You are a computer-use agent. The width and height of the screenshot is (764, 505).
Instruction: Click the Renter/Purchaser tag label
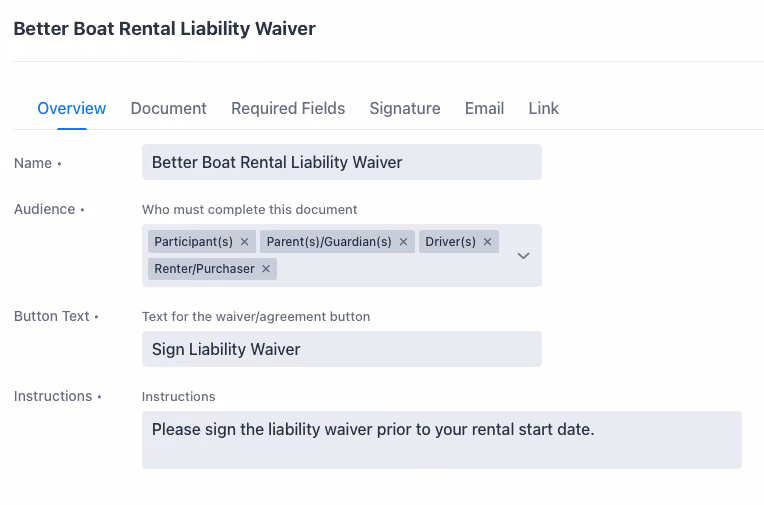pyautogui.click(x=204, y=269)
